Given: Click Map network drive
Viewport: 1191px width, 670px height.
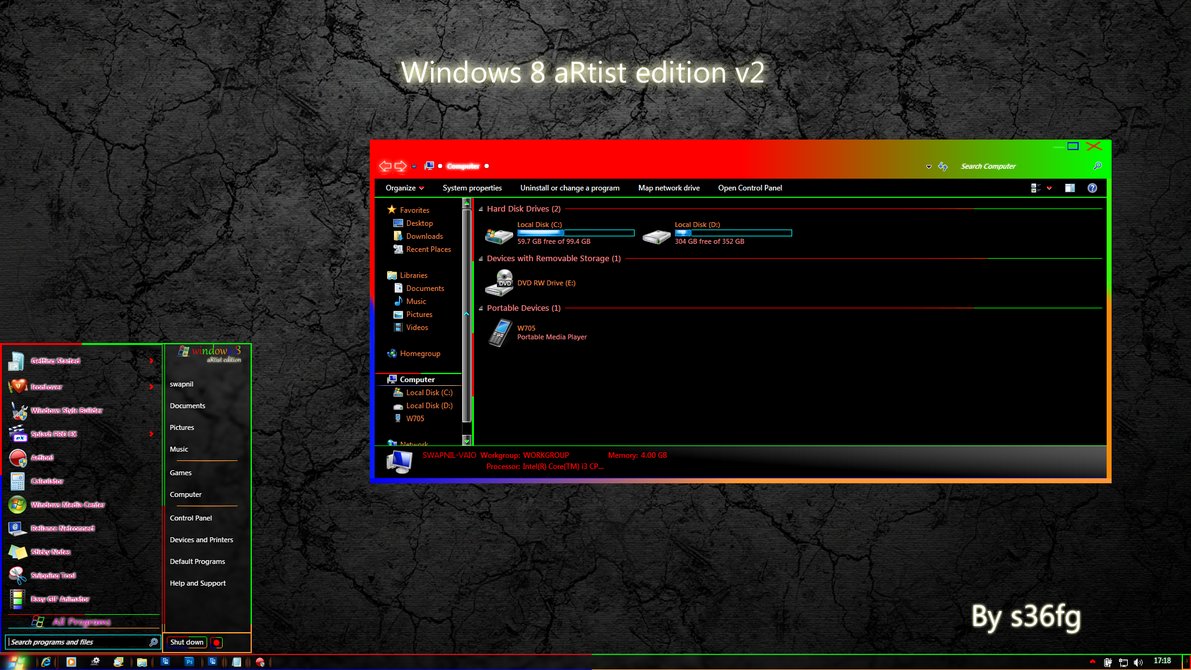Looking at the screenshot, I should click(x=669, y=188).
